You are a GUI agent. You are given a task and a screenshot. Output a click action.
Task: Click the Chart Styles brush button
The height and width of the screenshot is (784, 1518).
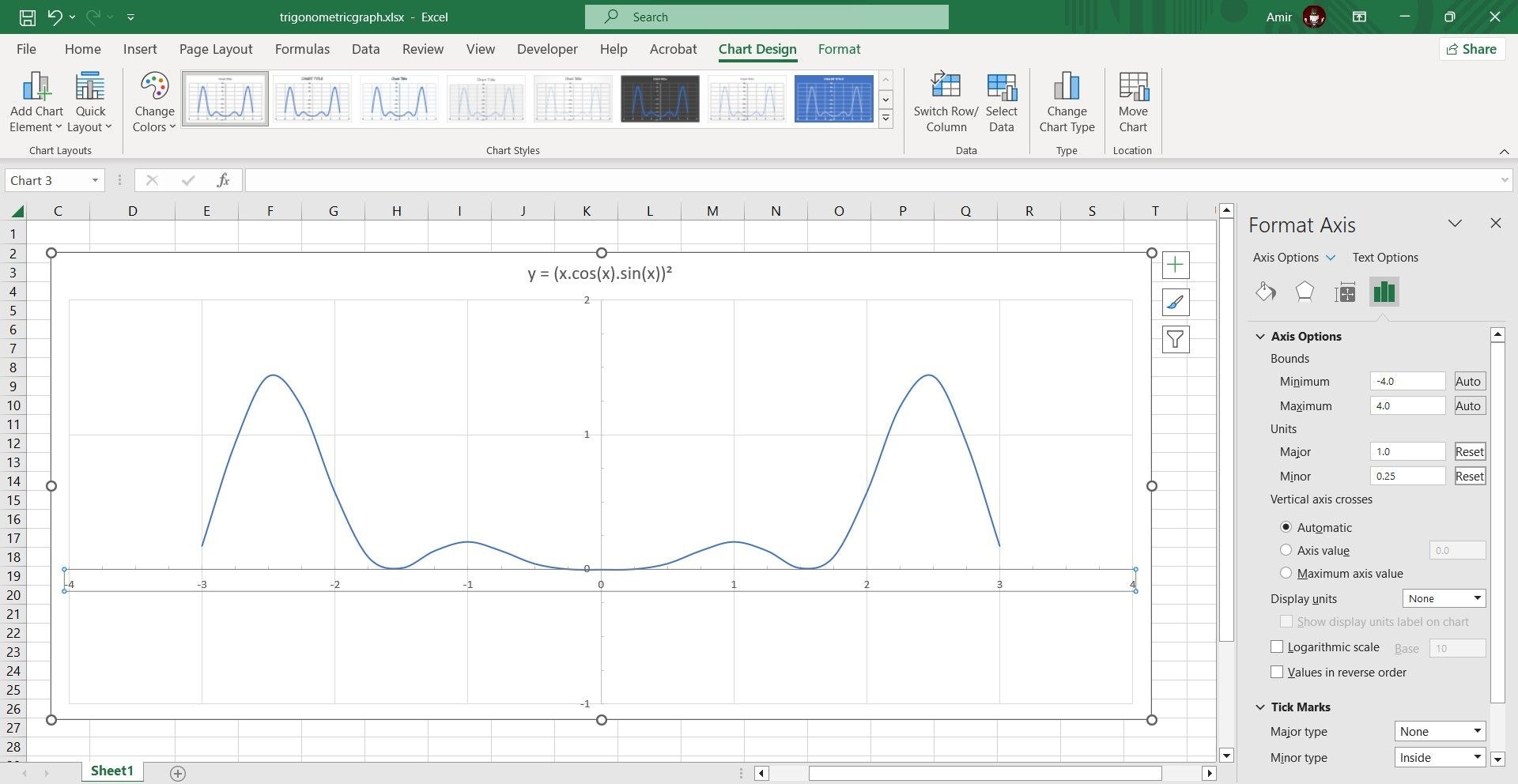1176,302
